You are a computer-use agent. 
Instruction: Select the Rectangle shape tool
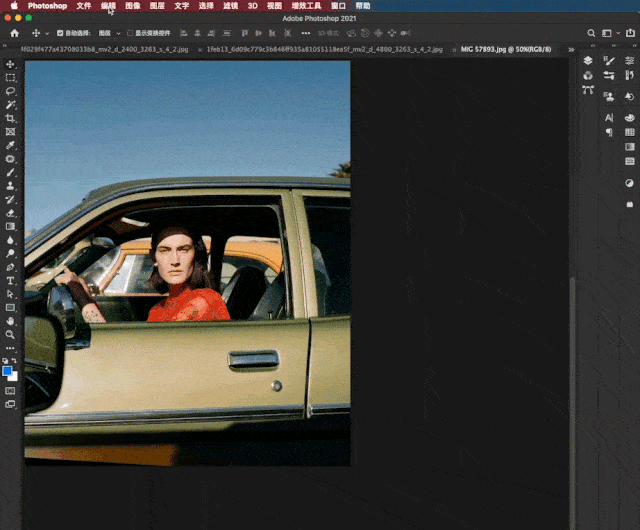click(10, 307)
